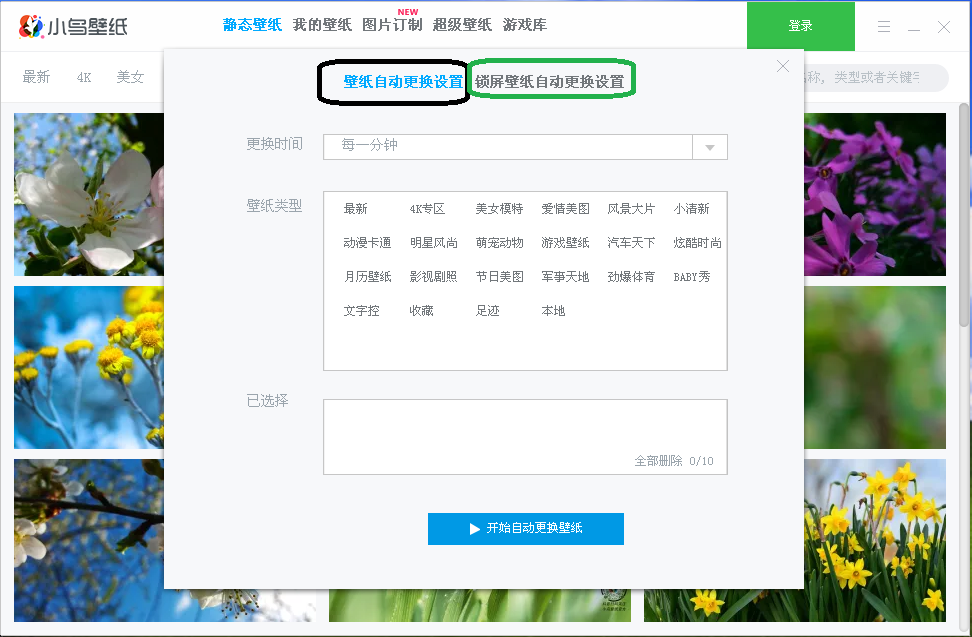Viewport: 972px width, 637px height.
Task: Select 汽车天下 wallpaper type
Action: click(631, 243)
